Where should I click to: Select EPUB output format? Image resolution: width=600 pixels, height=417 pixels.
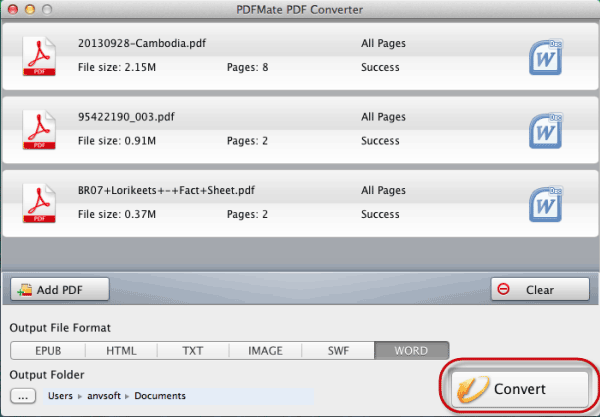click(48, 351)
